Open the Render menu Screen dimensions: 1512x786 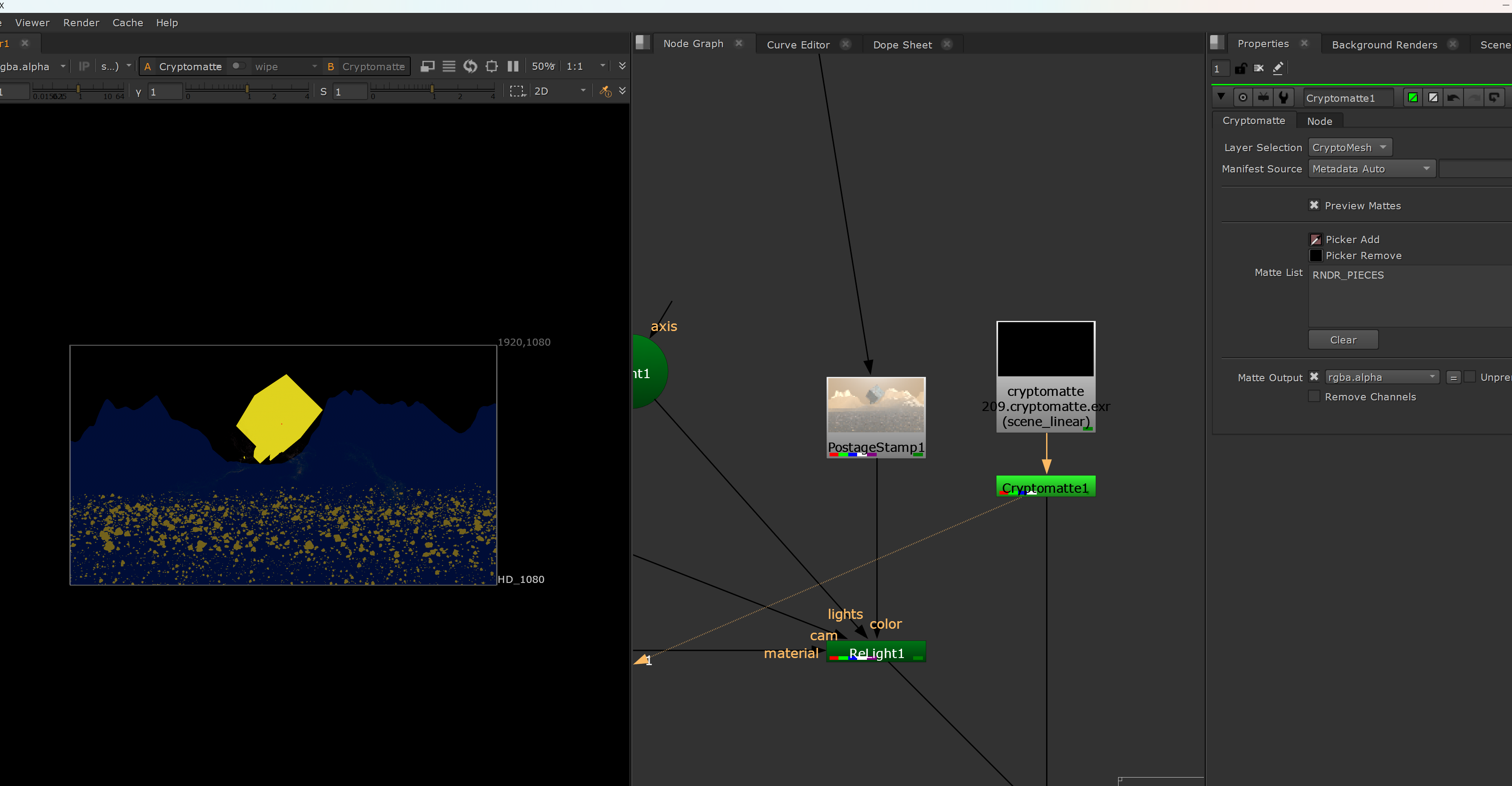(x=81, y=22)
